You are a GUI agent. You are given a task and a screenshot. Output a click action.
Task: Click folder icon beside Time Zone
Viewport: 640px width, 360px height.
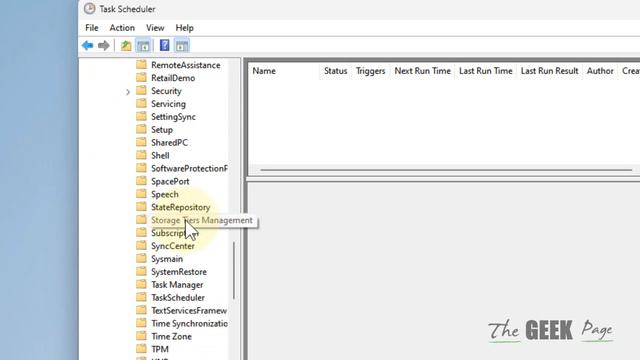pos(141,336)
